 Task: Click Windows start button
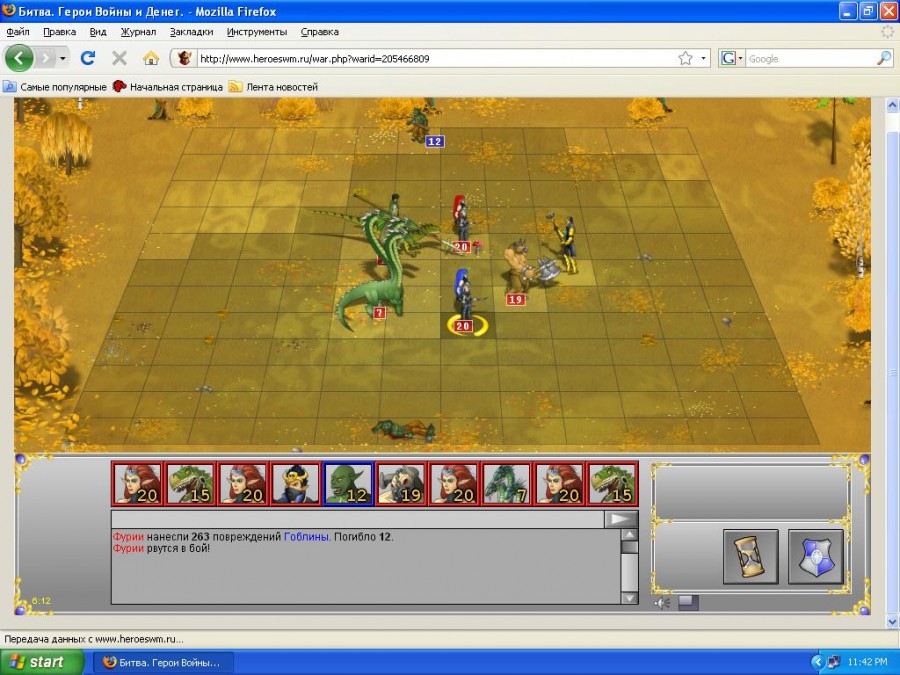tap(41, 662)
